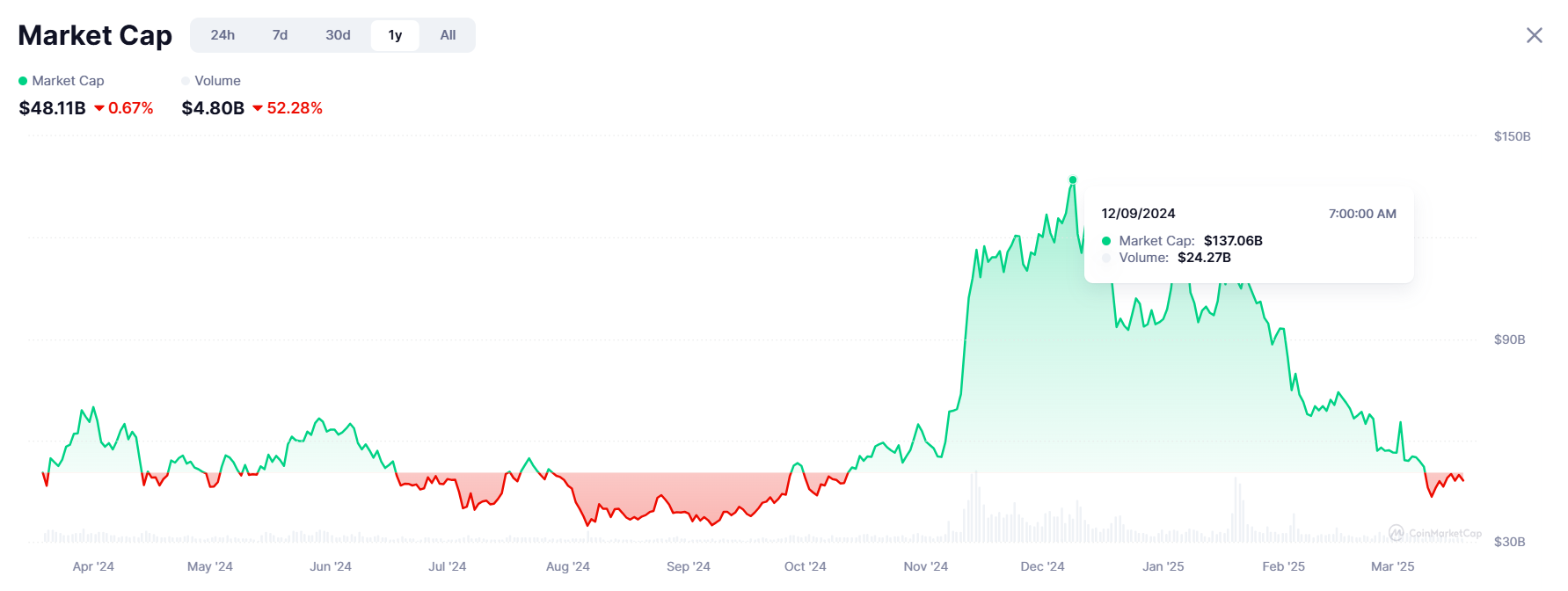Click the Dec '24 axis label
The height and width of the screenshot is (591, 1568).
coord(1042,566)
